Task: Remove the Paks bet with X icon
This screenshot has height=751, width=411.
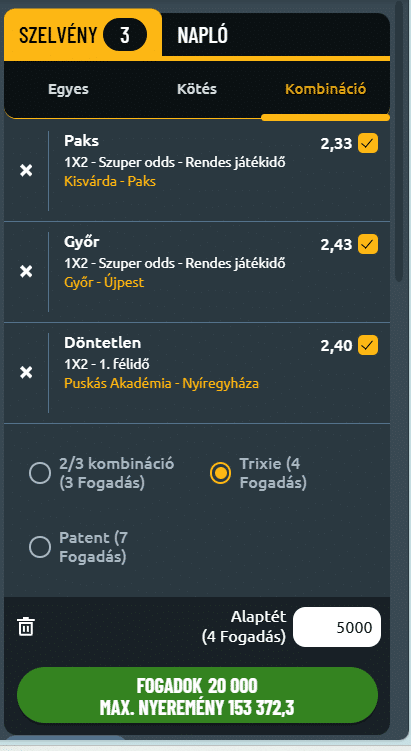Action: pos(26,171)
